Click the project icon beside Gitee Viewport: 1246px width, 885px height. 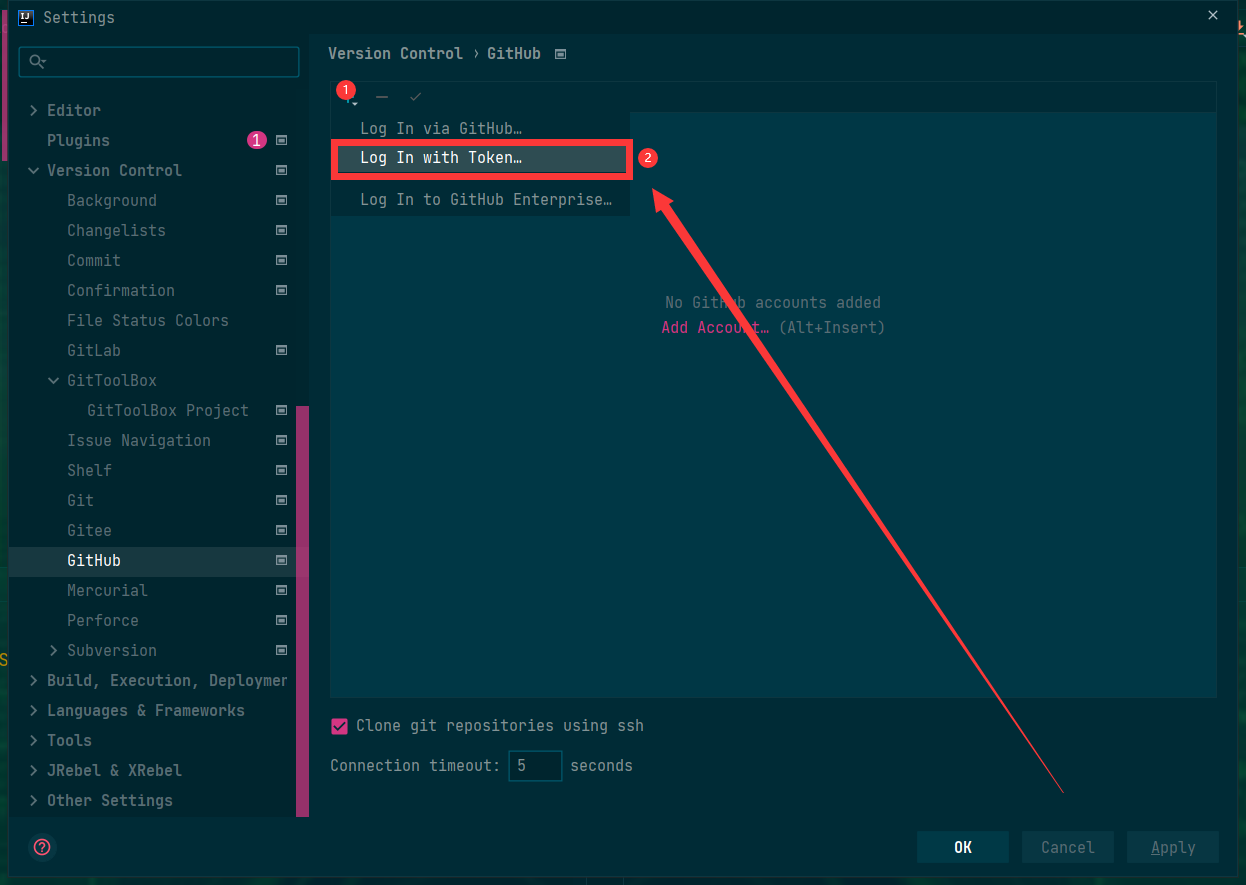pyautogui.click(x=282, y=530)
